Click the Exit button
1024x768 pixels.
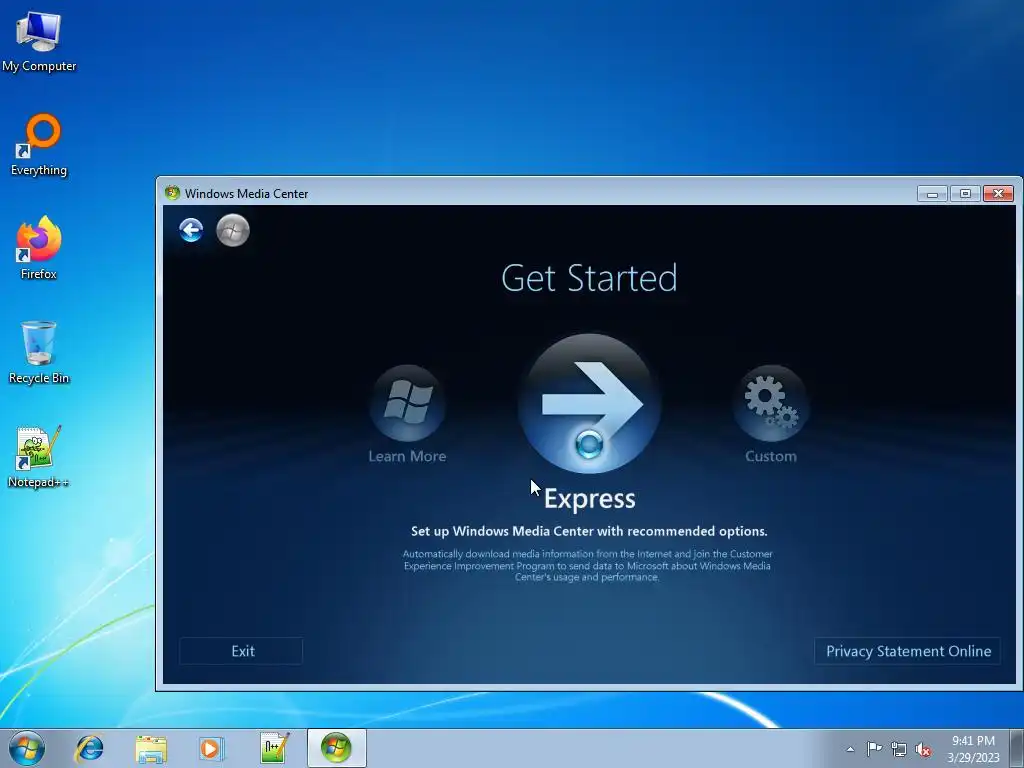click(x=242, y=651)
